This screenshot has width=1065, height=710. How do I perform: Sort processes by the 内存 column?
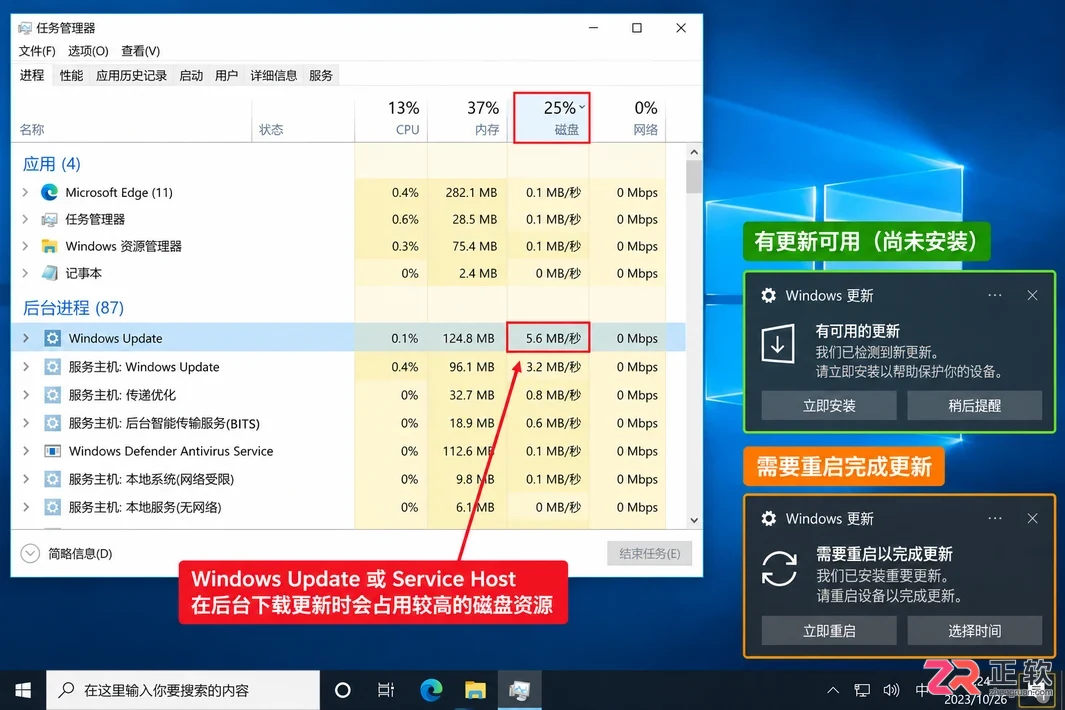click(467, 118)
